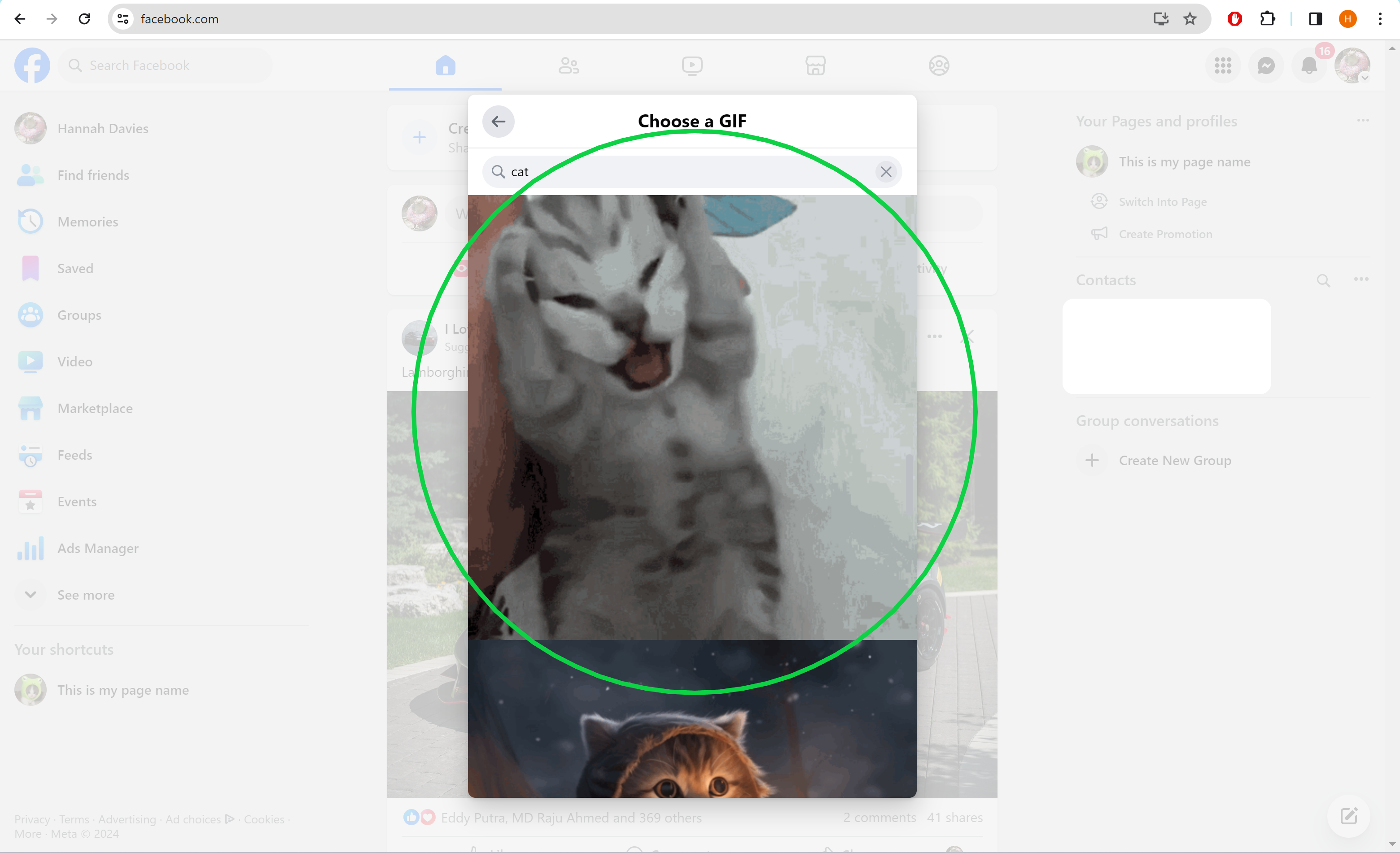Screen dimensions: 1400x853
Task: Open the notifications bell
Action: (1309, 65)
